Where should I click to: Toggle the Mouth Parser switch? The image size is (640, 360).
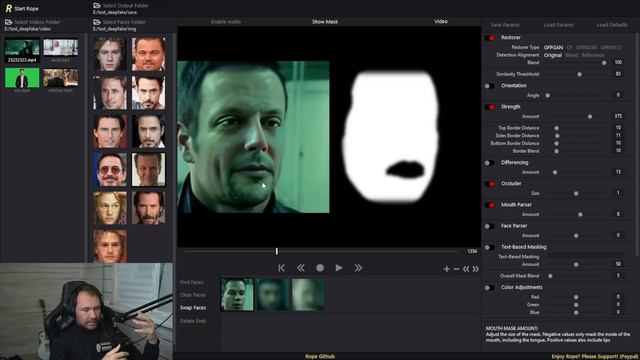[490, 205]
